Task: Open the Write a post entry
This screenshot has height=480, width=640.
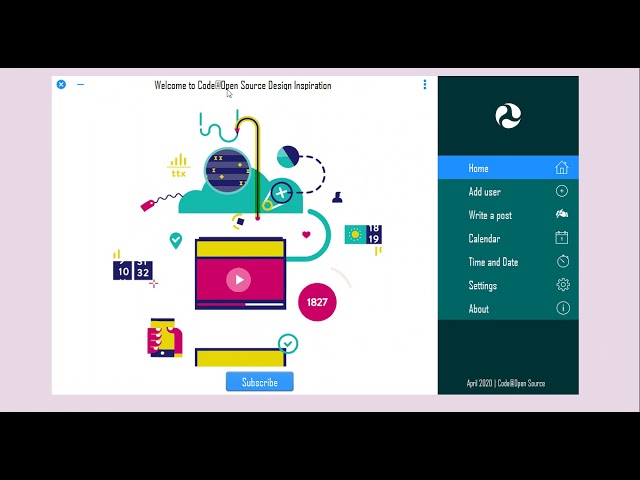Action: click(x=508, y=215)
